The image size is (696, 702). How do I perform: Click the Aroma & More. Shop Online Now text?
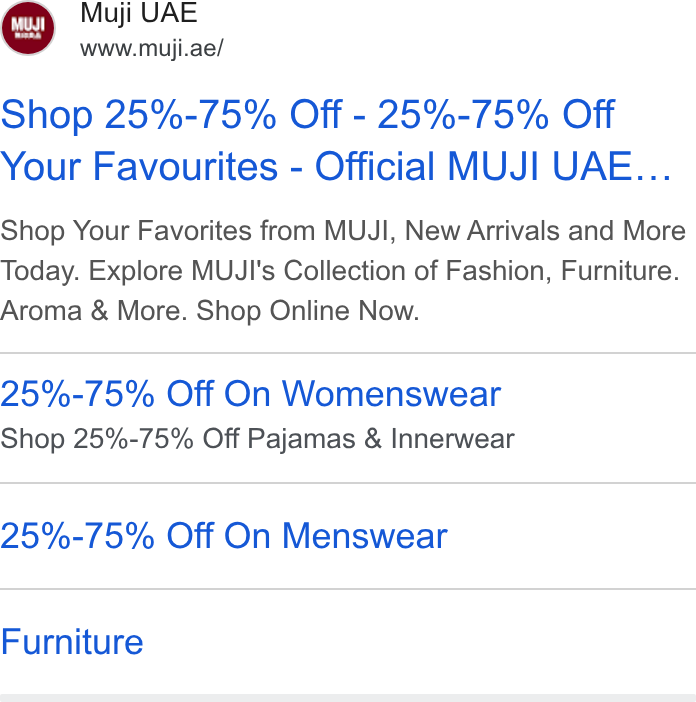(x=209, y=310)
